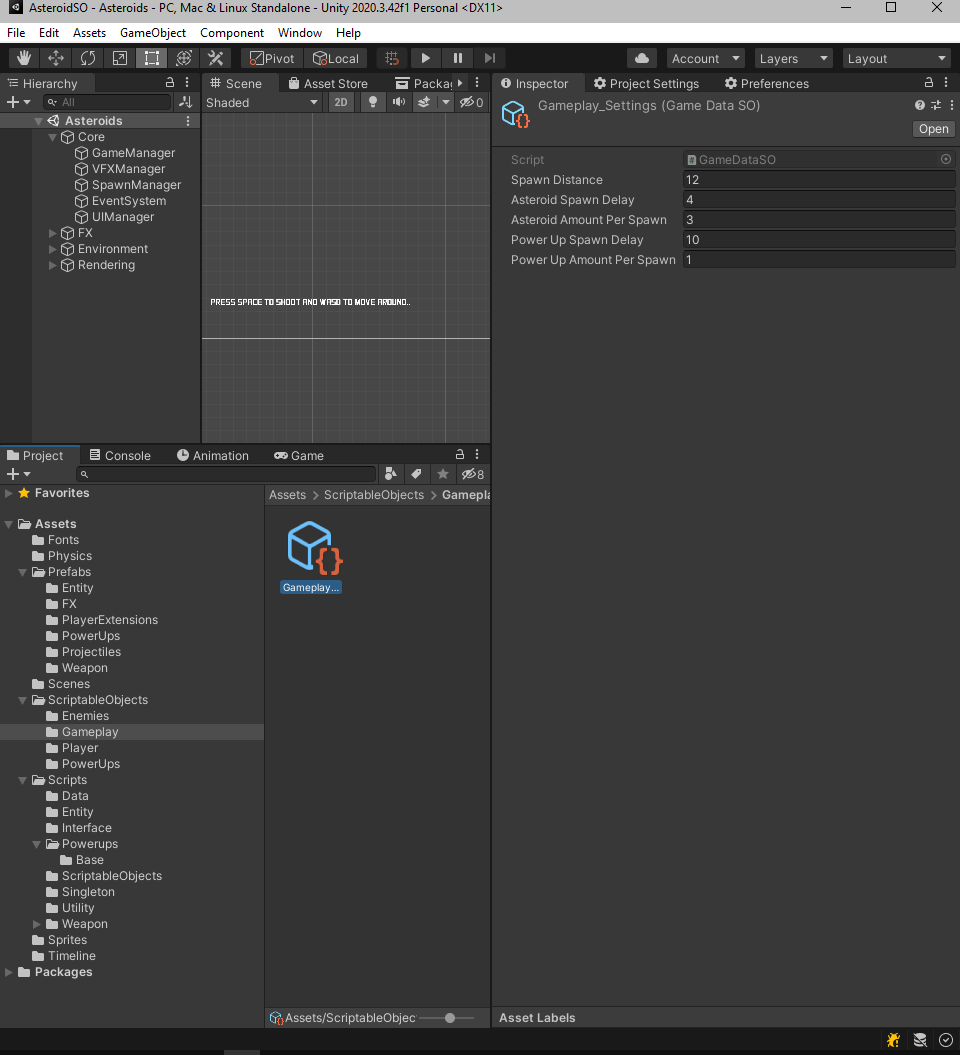Search by type icon in Project panel
Screen dimensions: 960x1055
[x=390, y=474]
